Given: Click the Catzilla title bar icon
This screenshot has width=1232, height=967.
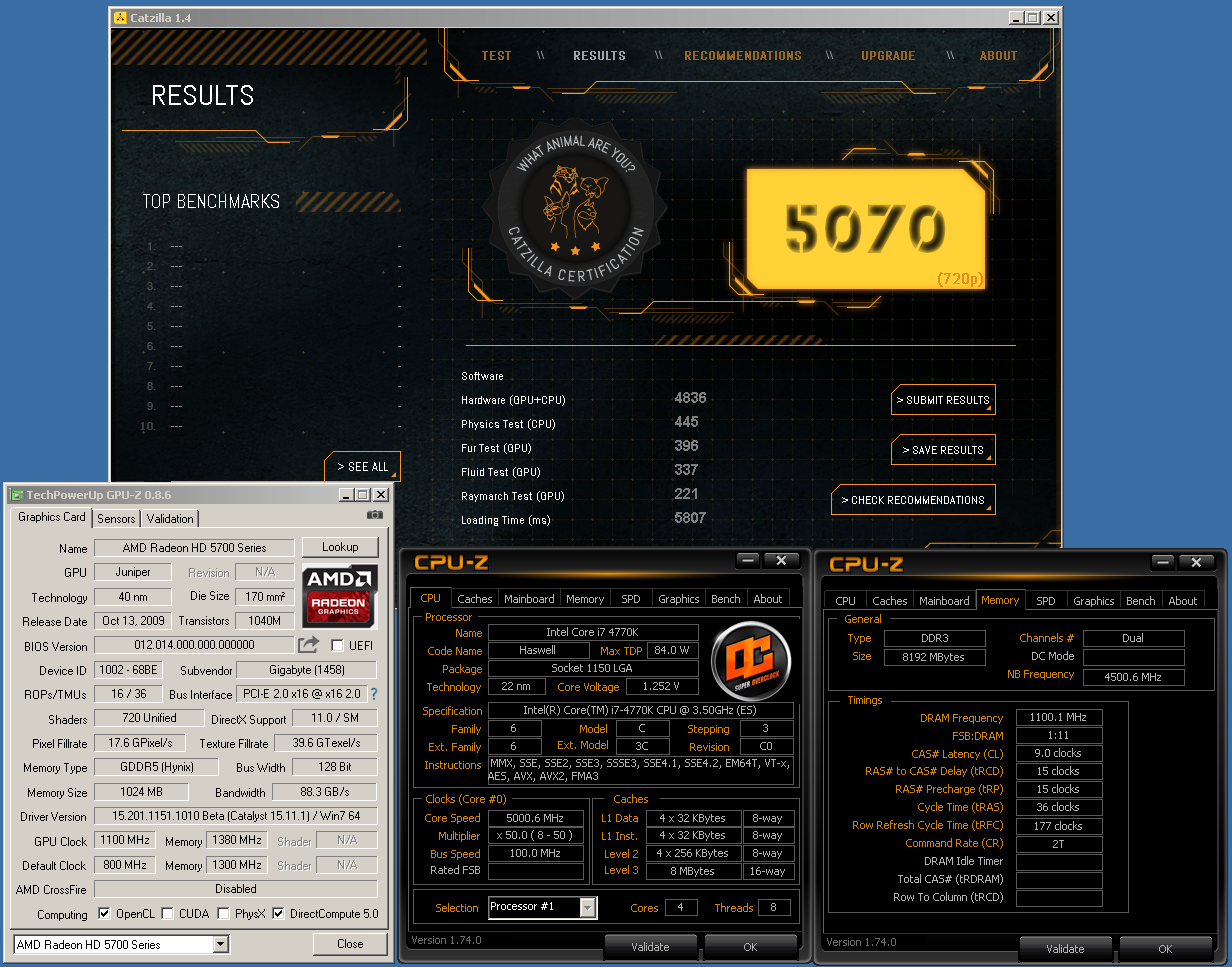Looking at the screenshot, I should pyautogui.click(x=120, y=17).
